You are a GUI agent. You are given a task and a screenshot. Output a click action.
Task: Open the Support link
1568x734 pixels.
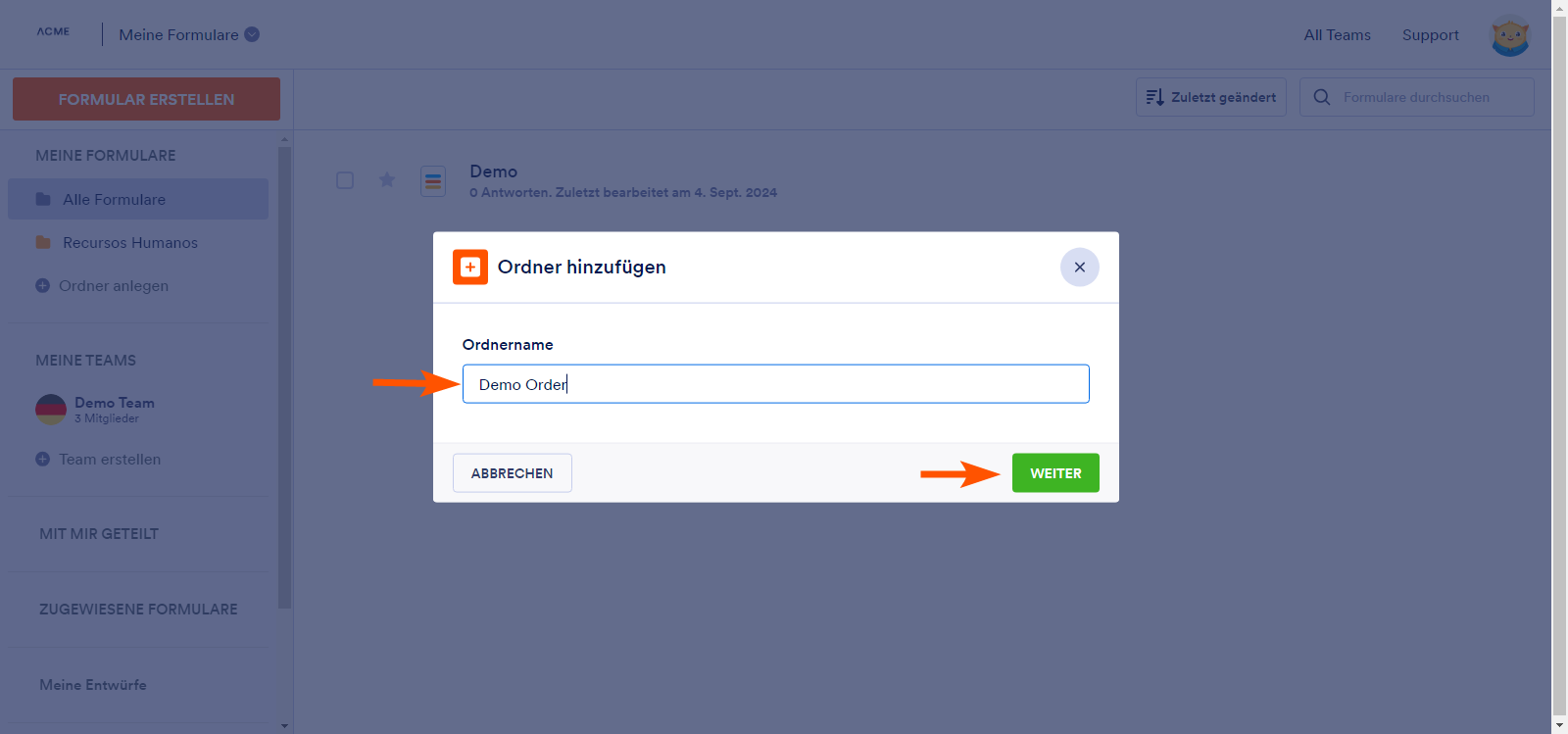pos(1430,35)
